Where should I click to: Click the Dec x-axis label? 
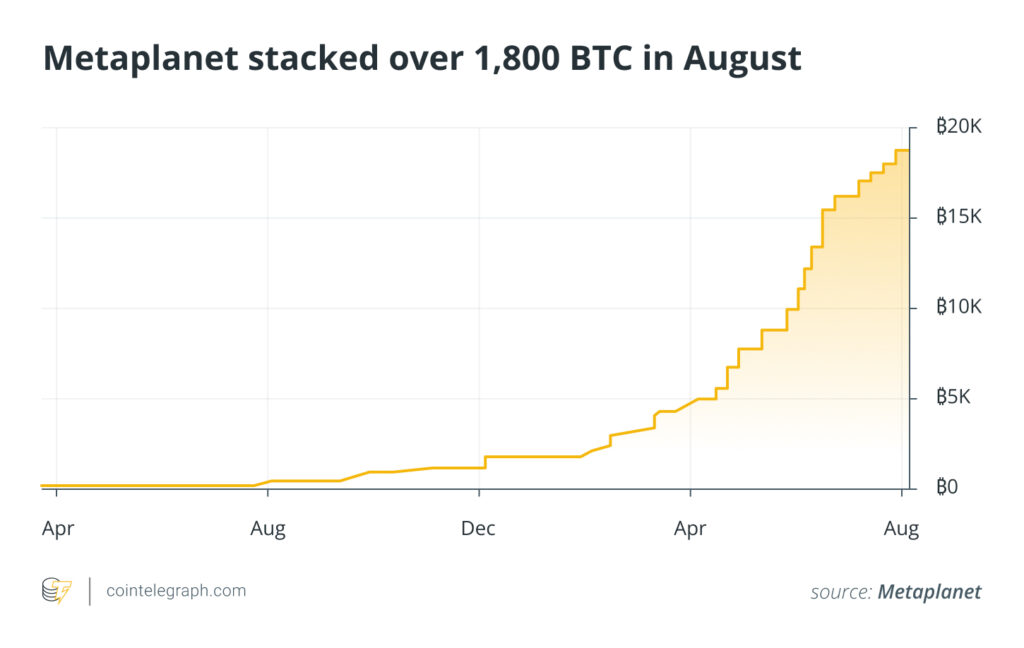click(x=478, y=529)
